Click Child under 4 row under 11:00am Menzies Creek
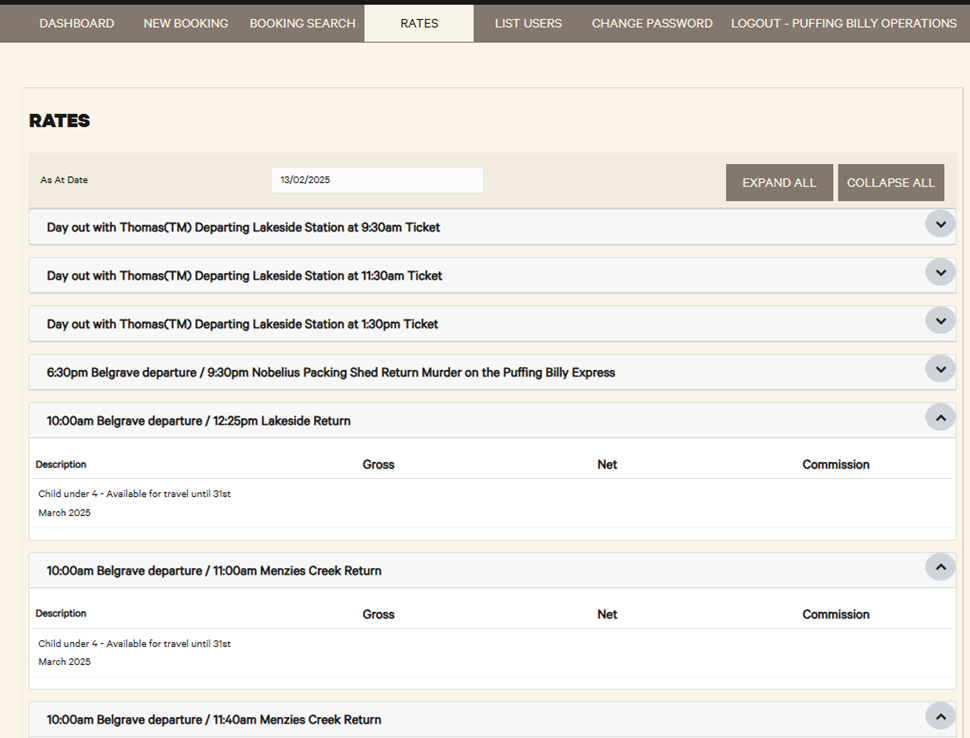 pos(492,653)
